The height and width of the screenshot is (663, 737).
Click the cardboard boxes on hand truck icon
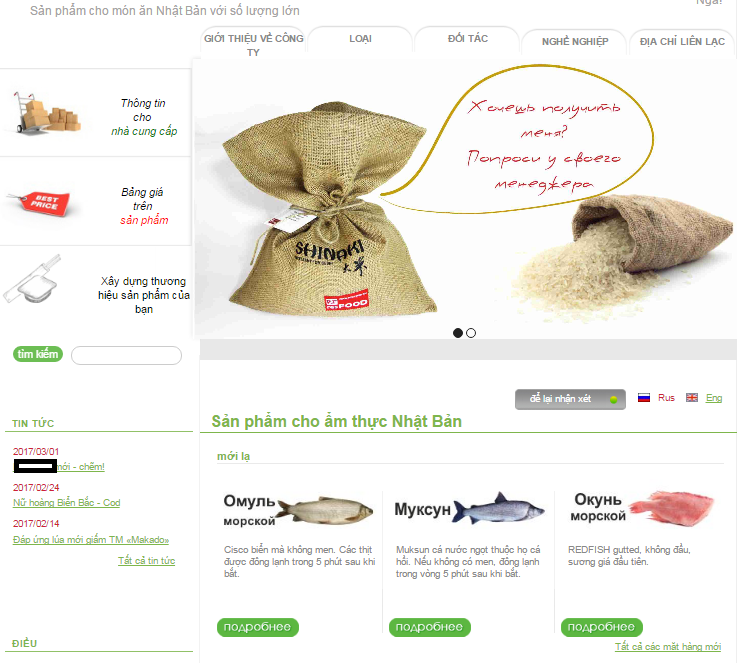[47, 113]
